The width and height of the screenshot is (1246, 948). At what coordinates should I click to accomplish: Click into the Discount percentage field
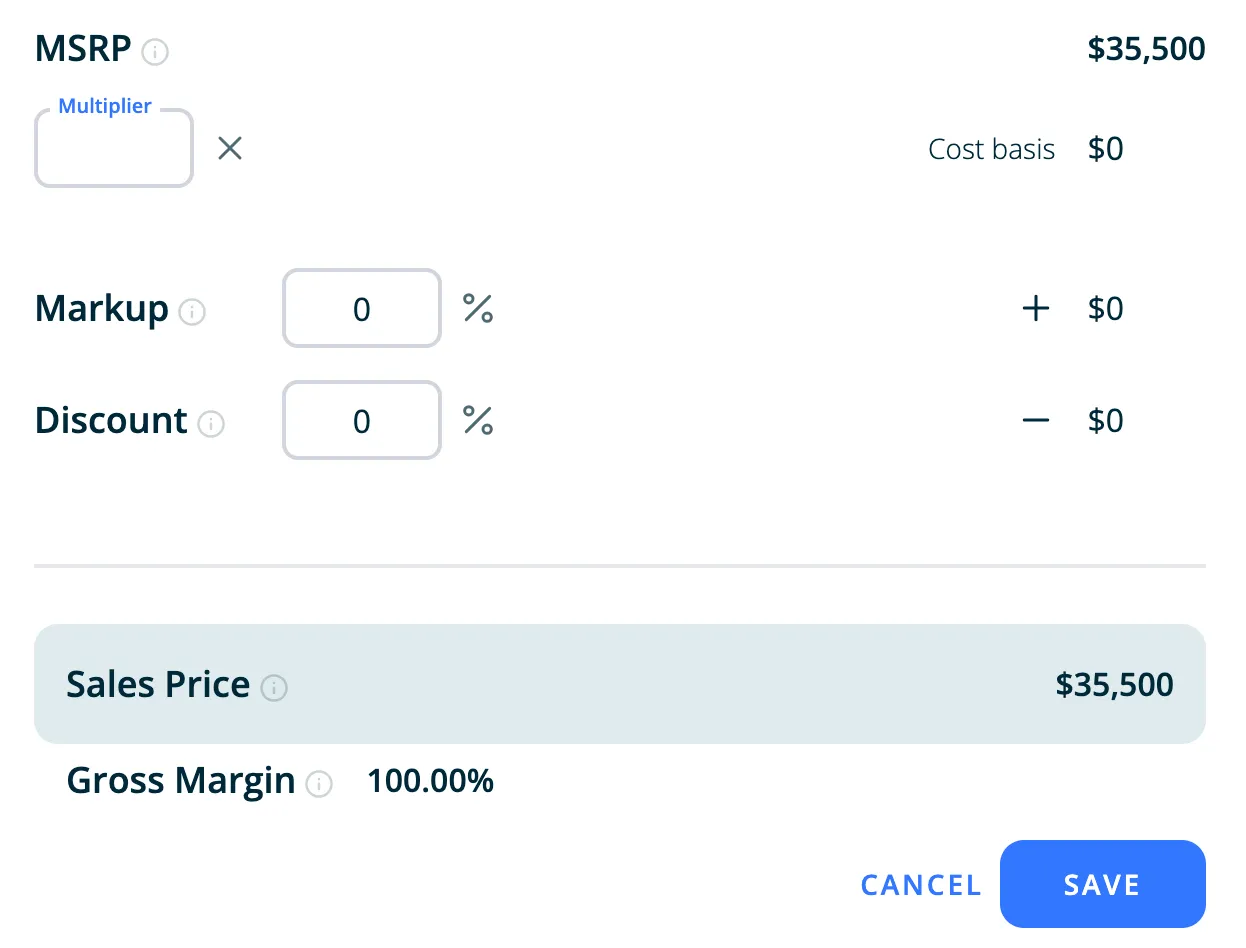(362, 421)
